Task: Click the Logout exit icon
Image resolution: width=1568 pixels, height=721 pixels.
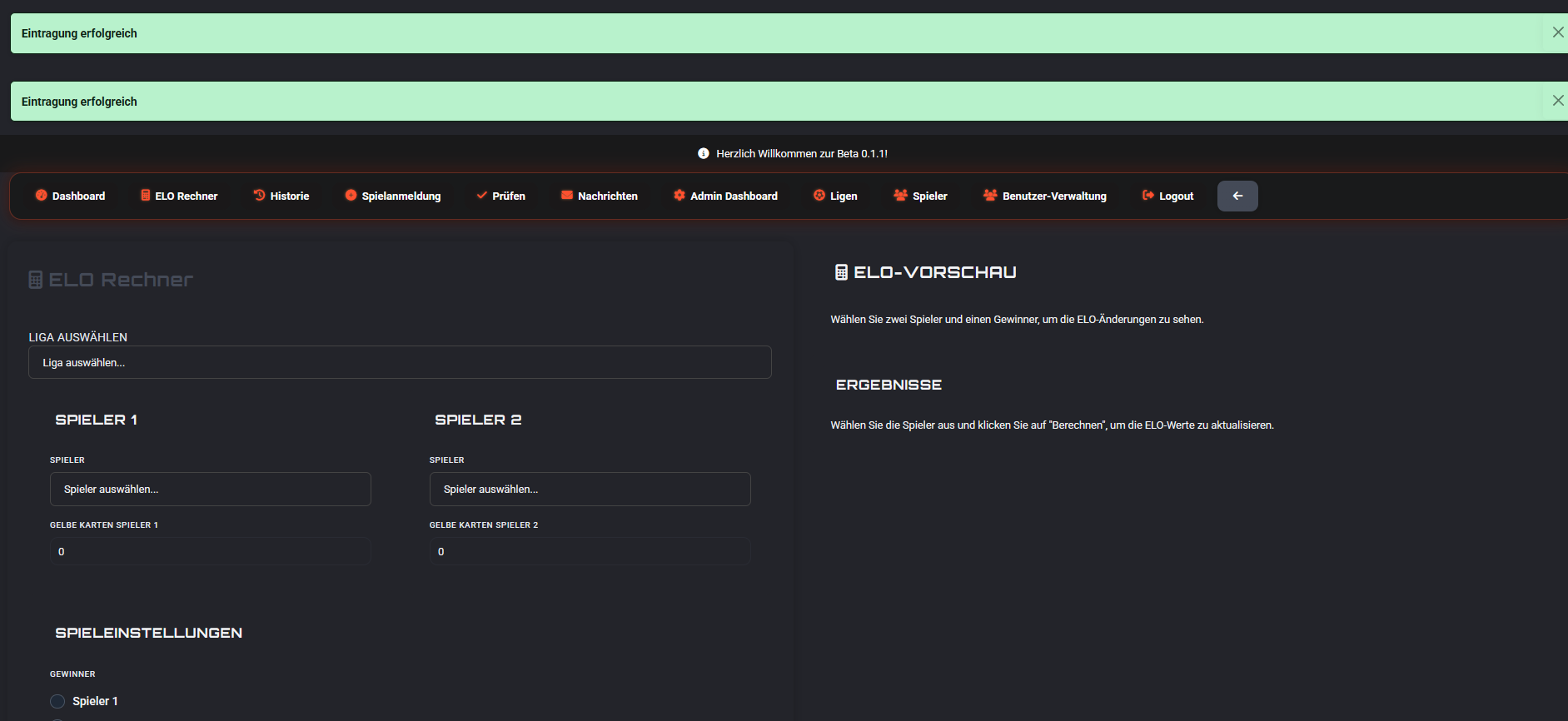Action: (1148, 196)
